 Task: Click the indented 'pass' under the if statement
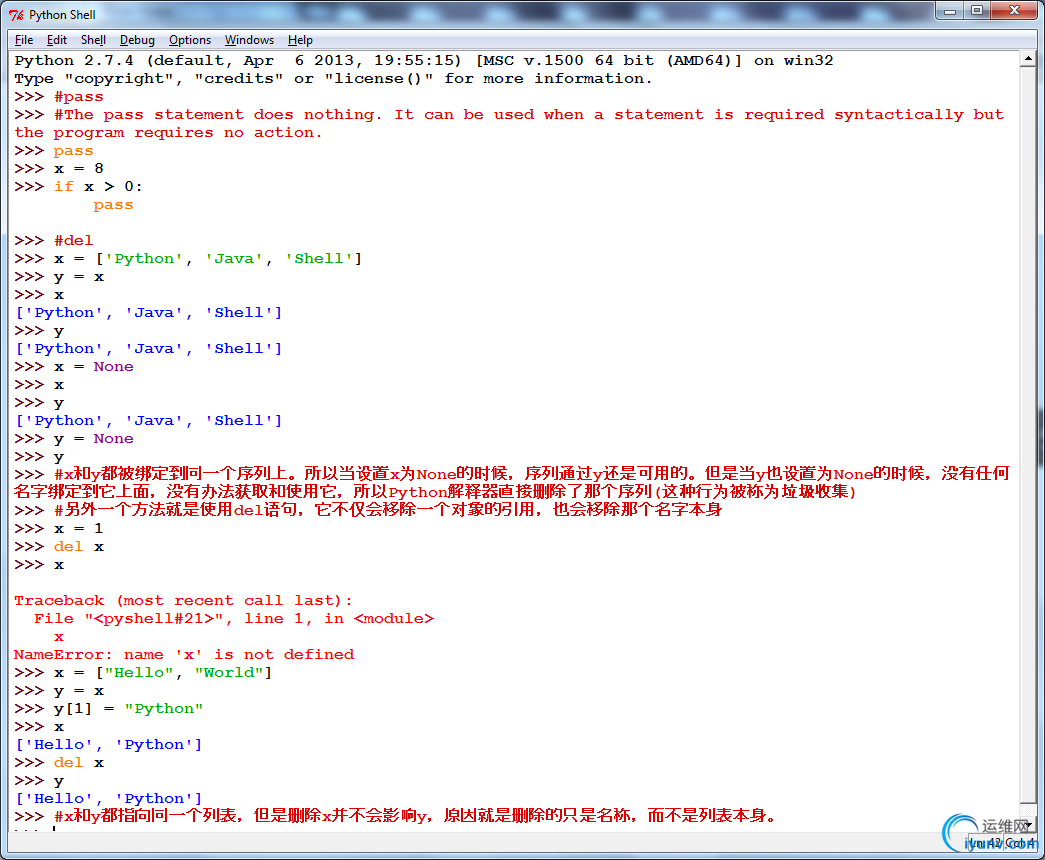[x=113, y=205]
